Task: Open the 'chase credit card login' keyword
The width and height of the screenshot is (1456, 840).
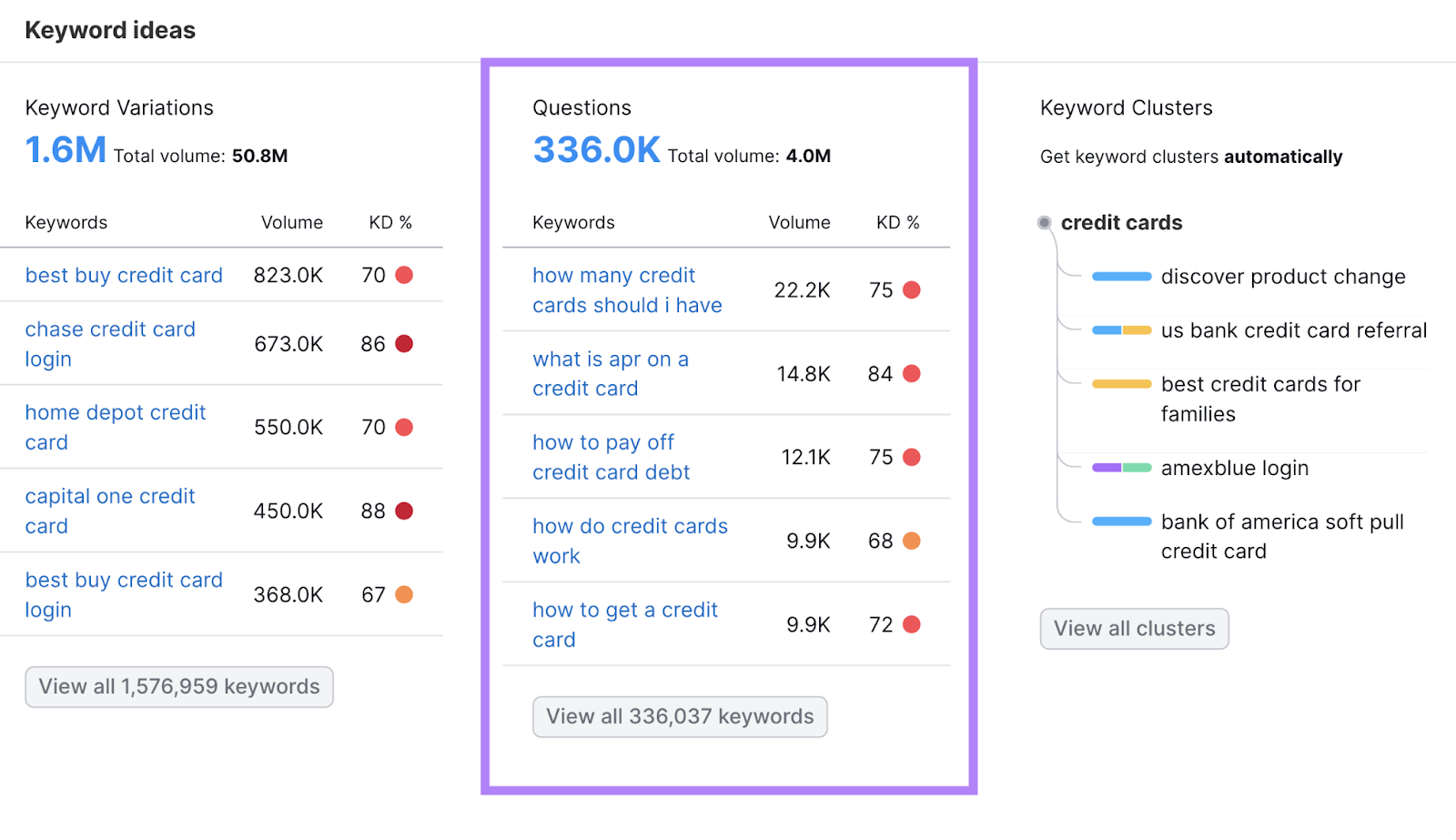Action: click(110, 344)
